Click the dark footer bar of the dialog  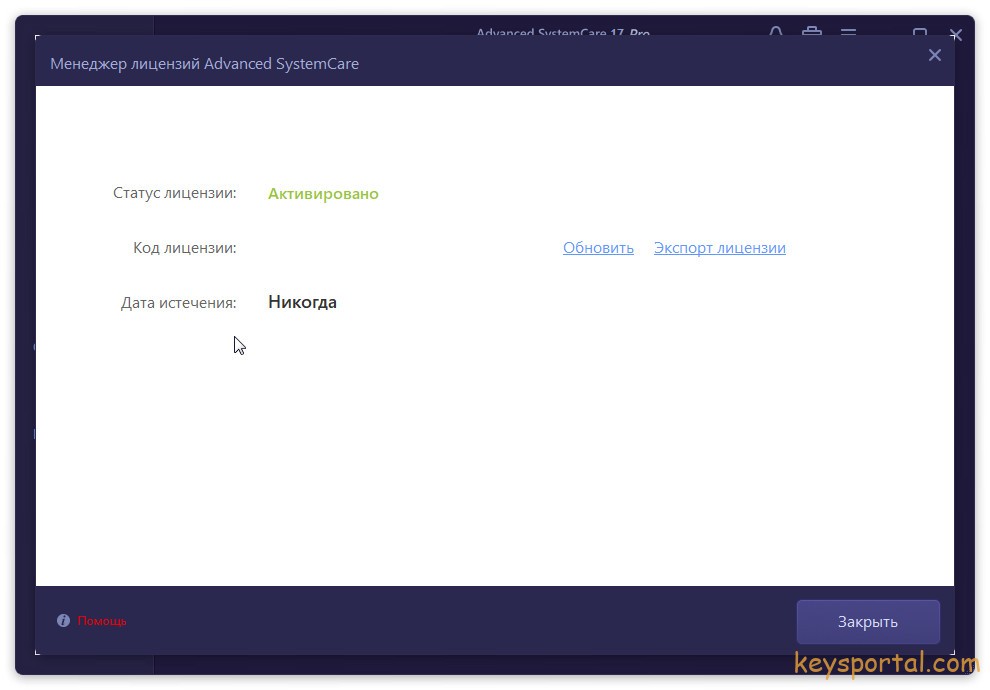[x=450, y=620]
